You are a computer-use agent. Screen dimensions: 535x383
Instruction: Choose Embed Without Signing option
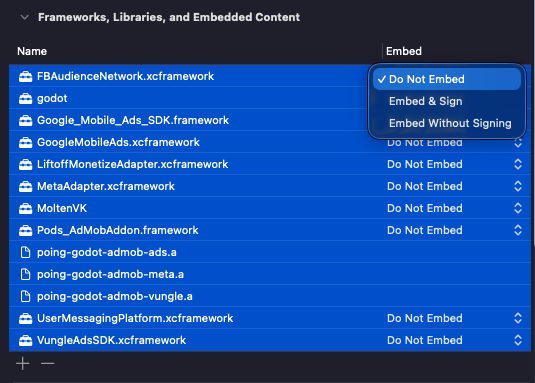click(447, 123)
